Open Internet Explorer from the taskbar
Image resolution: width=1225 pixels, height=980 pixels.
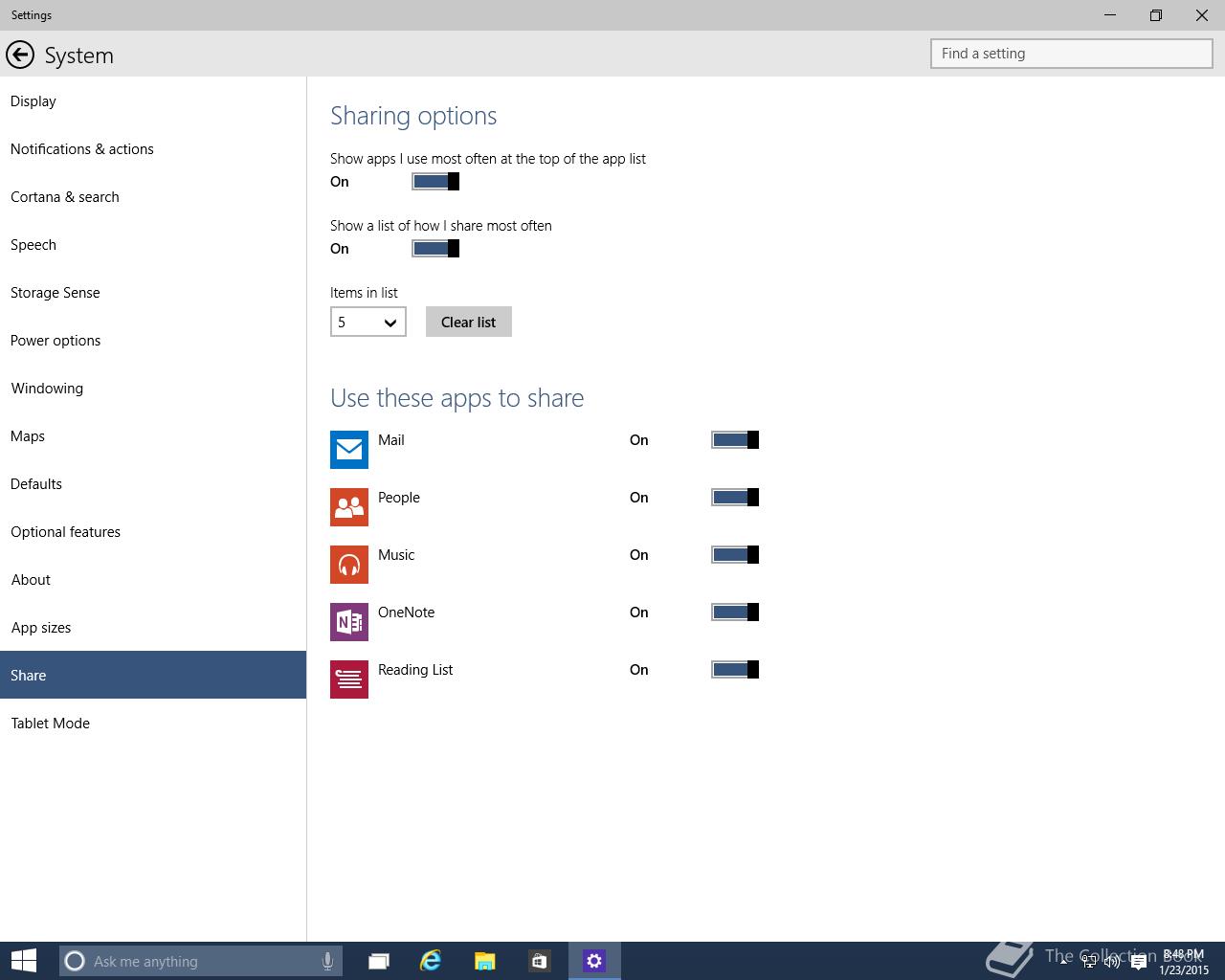pos(431,961)
